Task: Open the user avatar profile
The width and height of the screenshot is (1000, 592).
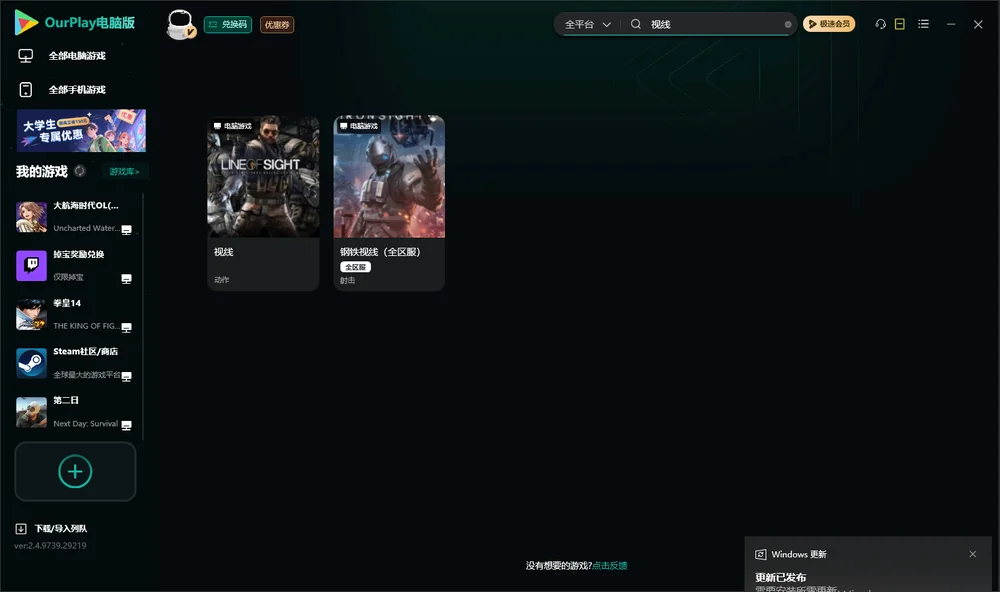Action: point(180,24)
